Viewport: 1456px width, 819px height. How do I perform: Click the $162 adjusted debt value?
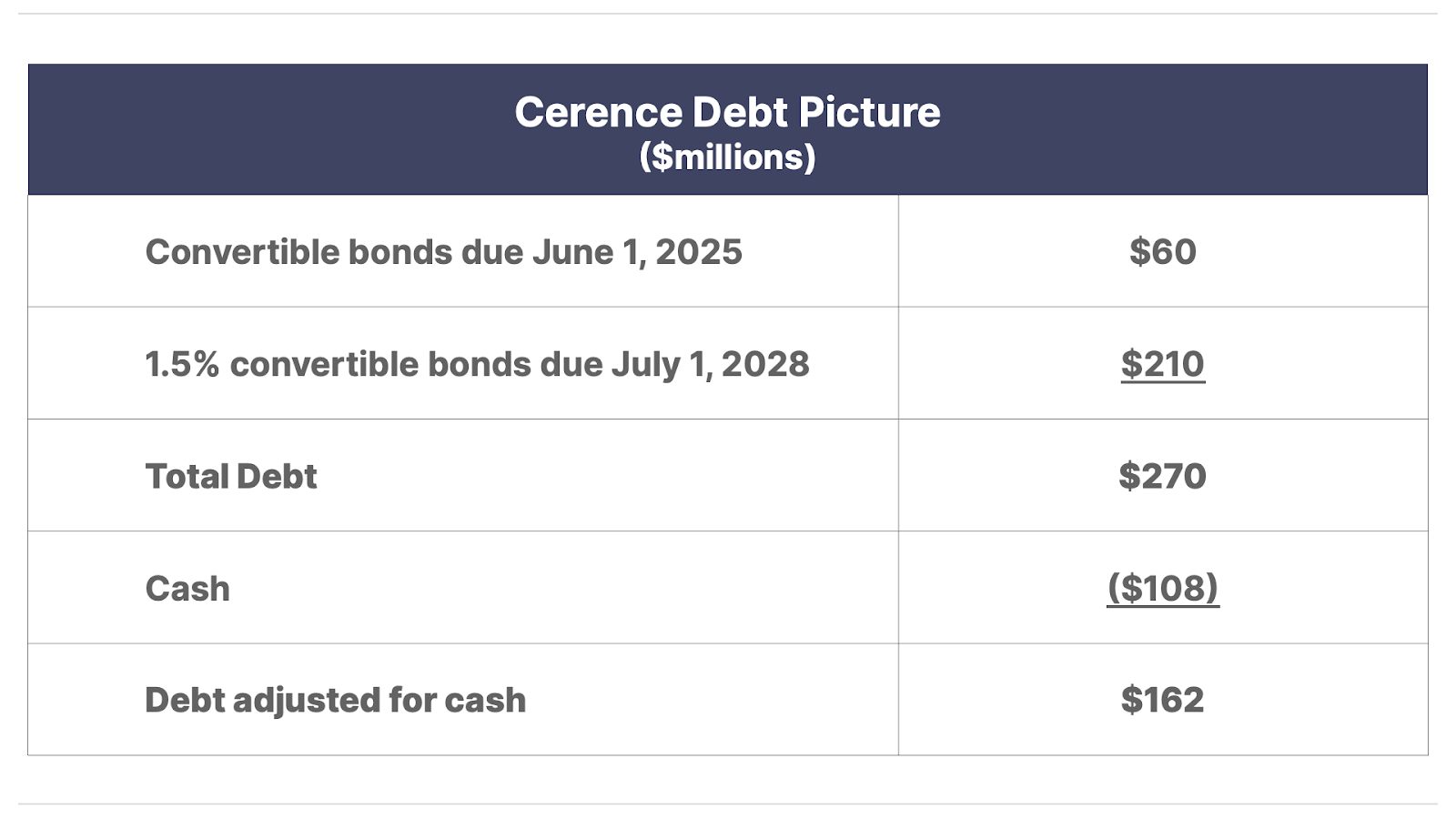pyautogui.click(x=1162, y=700)
